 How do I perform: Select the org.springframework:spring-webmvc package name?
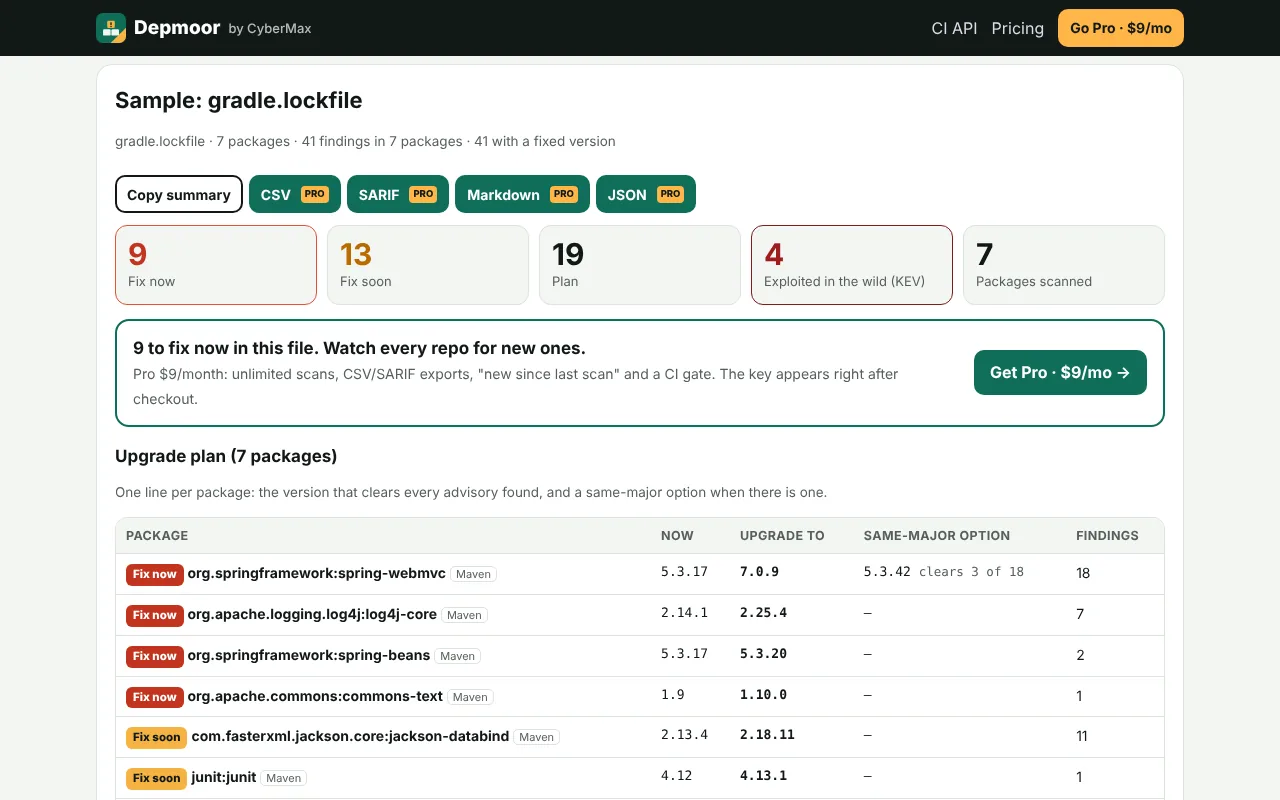pos(316,573)
